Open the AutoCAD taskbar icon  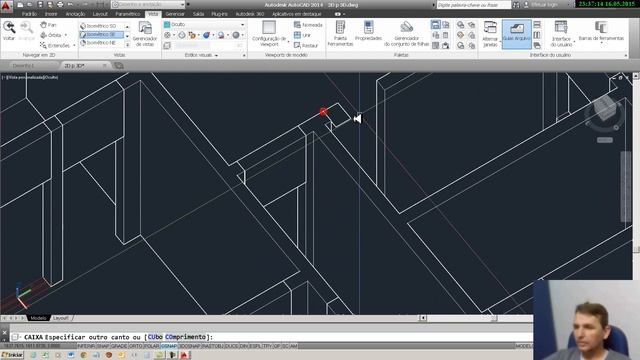click(x=184, y=355)
